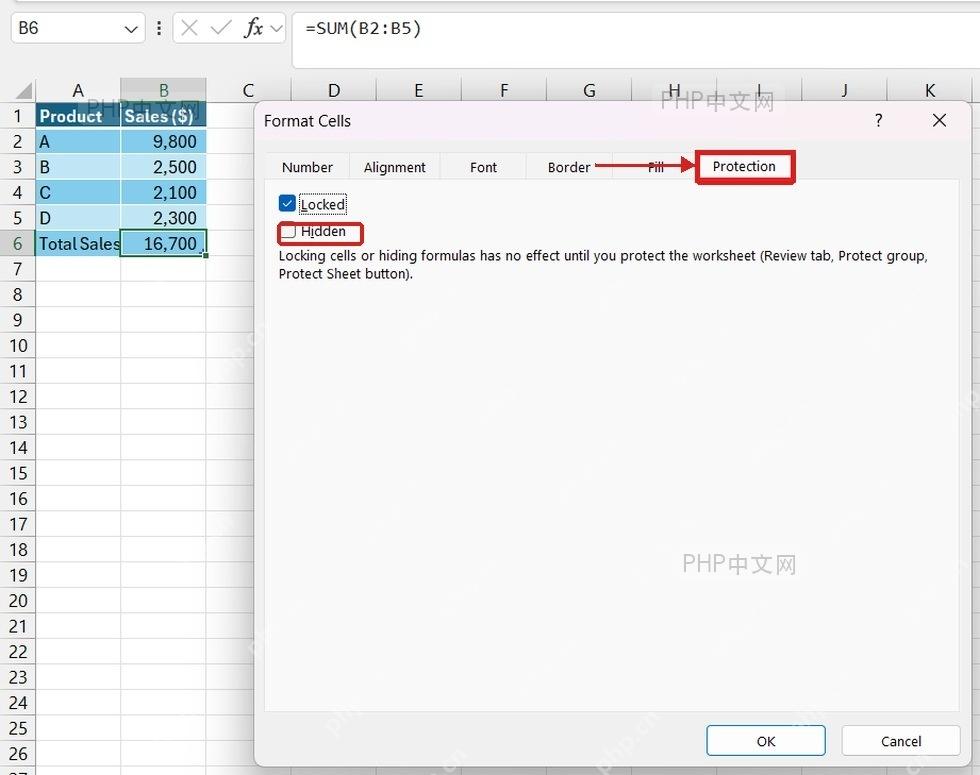Click the Cancel button
980x775 pixels.
click(901, 741)
